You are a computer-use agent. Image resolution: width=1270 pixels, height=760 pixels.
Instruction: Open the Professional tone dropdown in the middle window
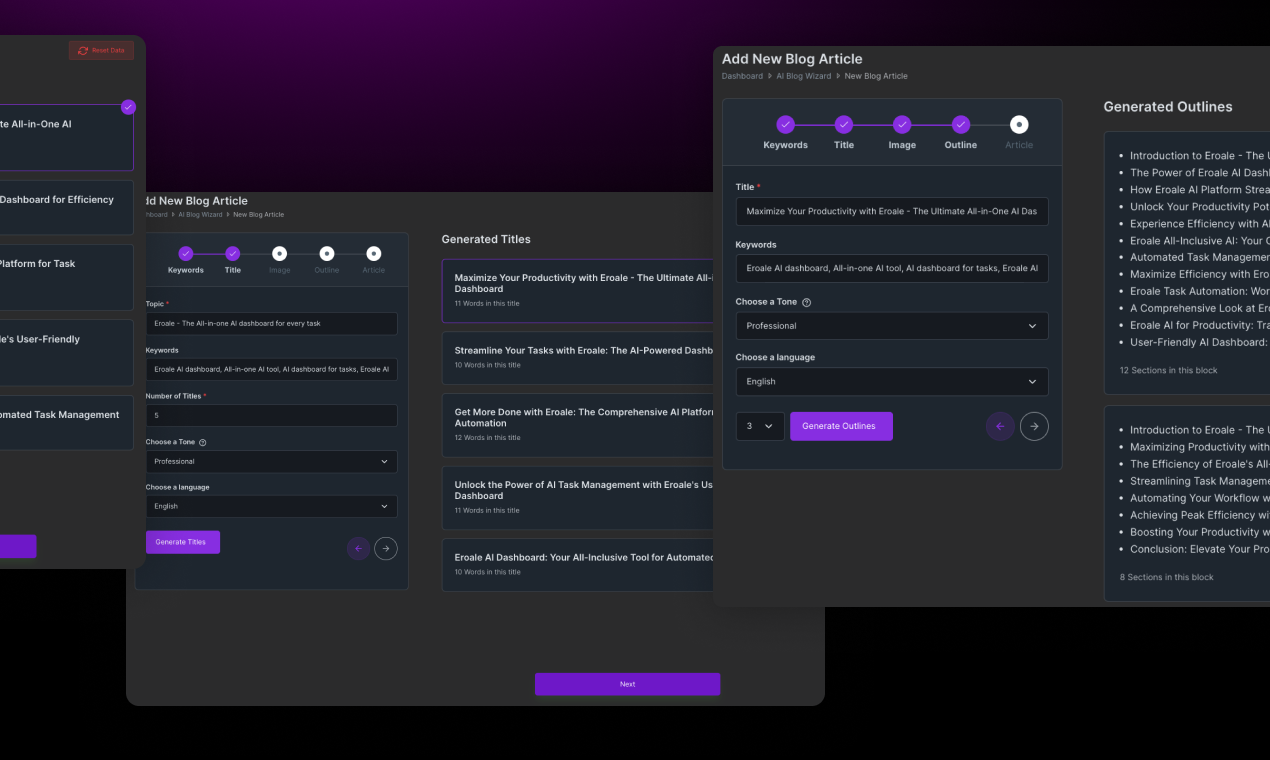point(271,462)
